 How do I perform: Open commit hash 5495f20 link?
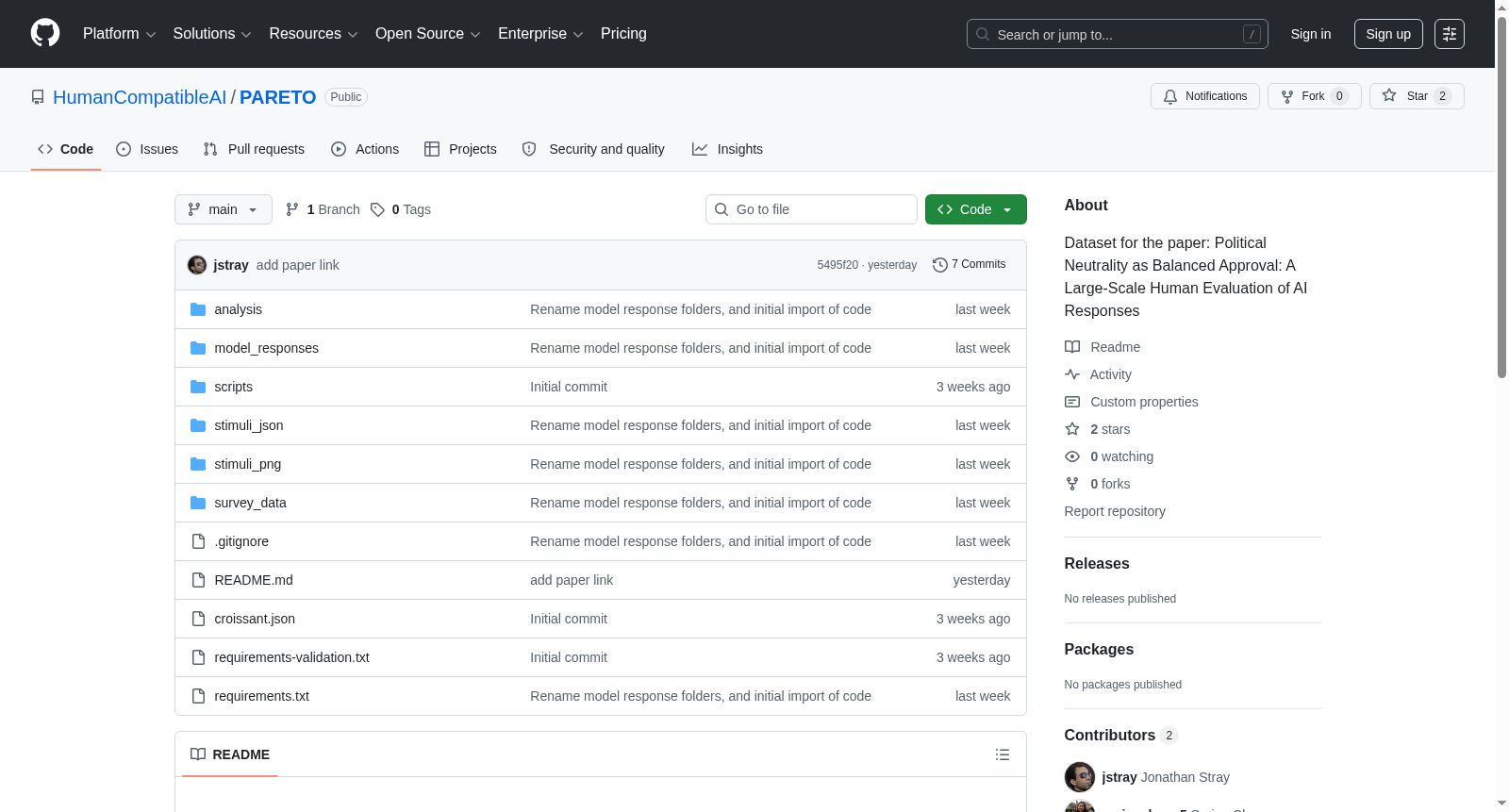(837, 265)
